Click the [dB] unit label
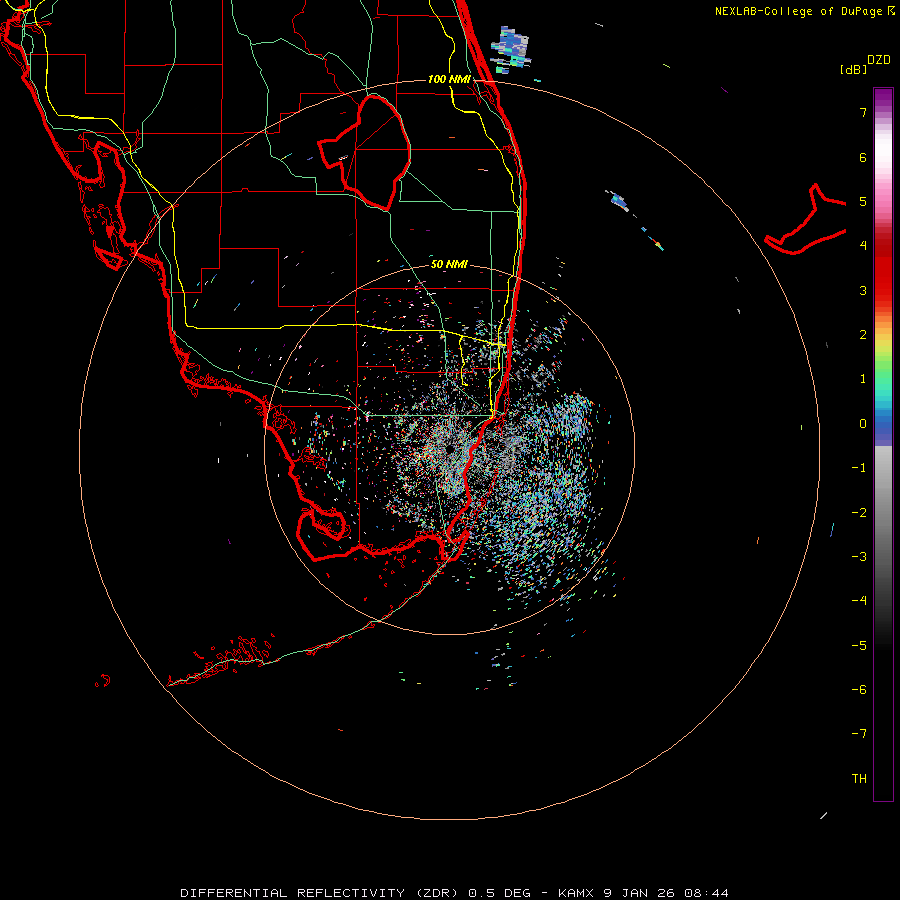 [853, 69]
